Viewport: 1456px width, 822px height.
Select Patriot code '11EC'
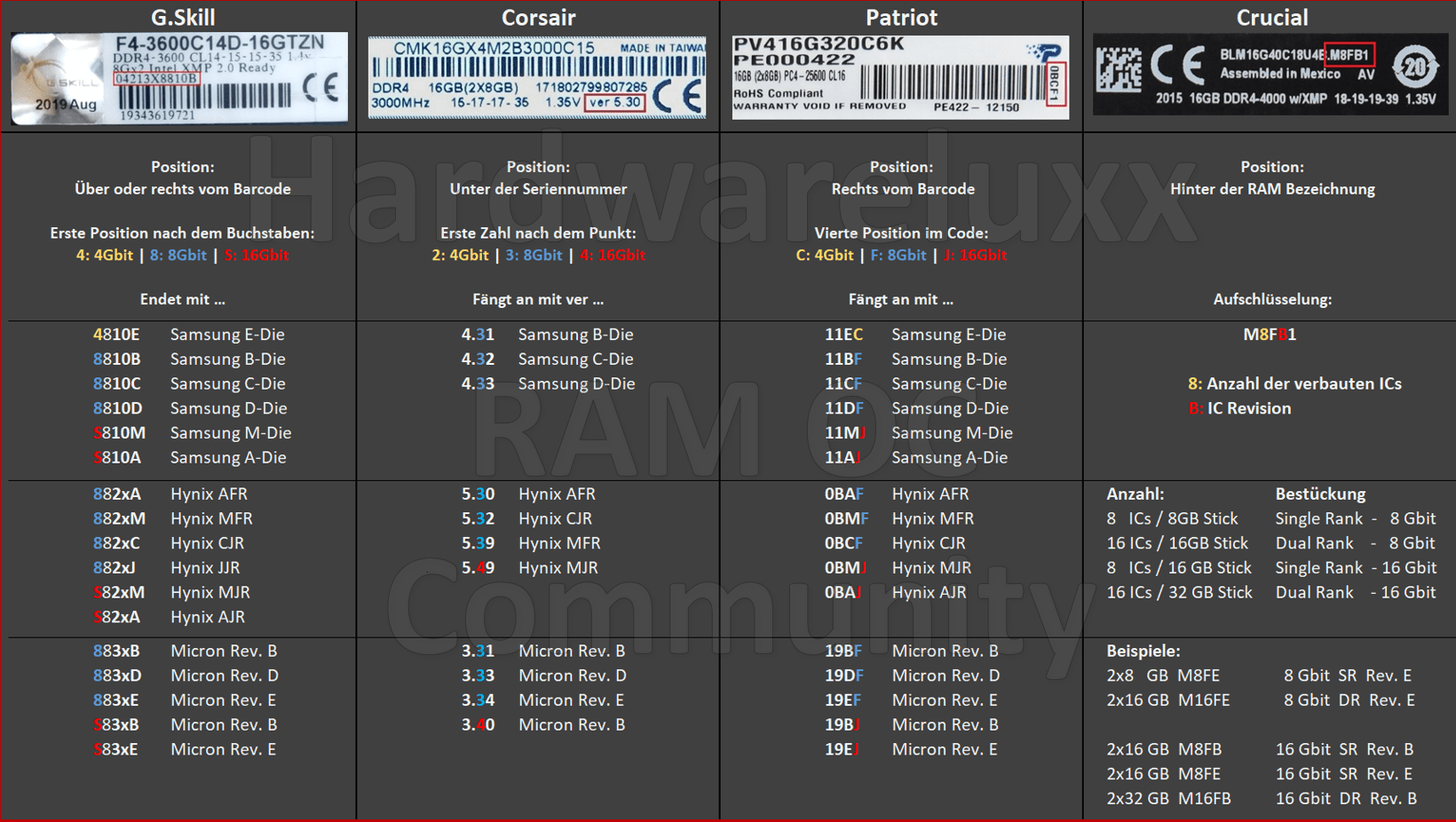point(843,335)
